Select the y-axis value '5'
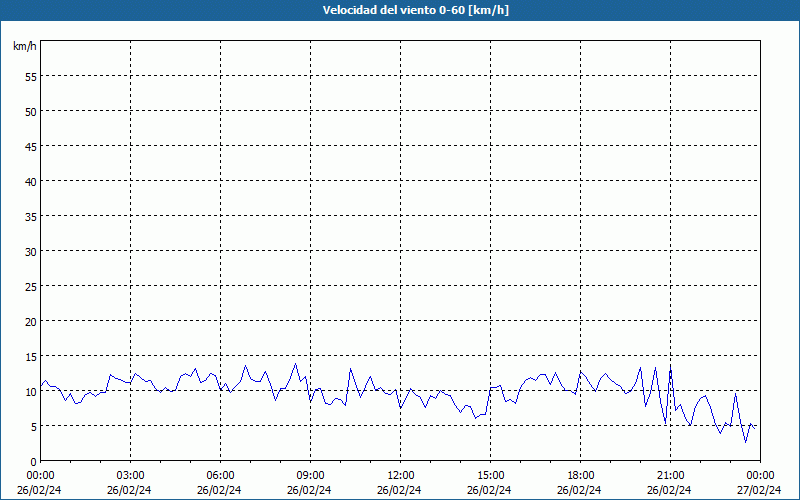Screen dimensions: 800x500 tap(34, 427)
